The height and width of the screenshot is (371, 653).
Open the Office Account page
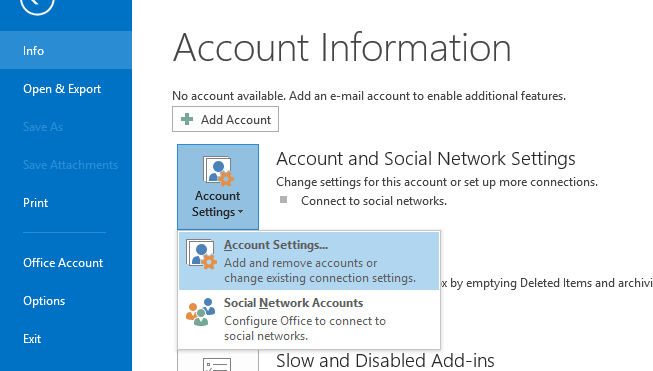(x=66, y=263)
